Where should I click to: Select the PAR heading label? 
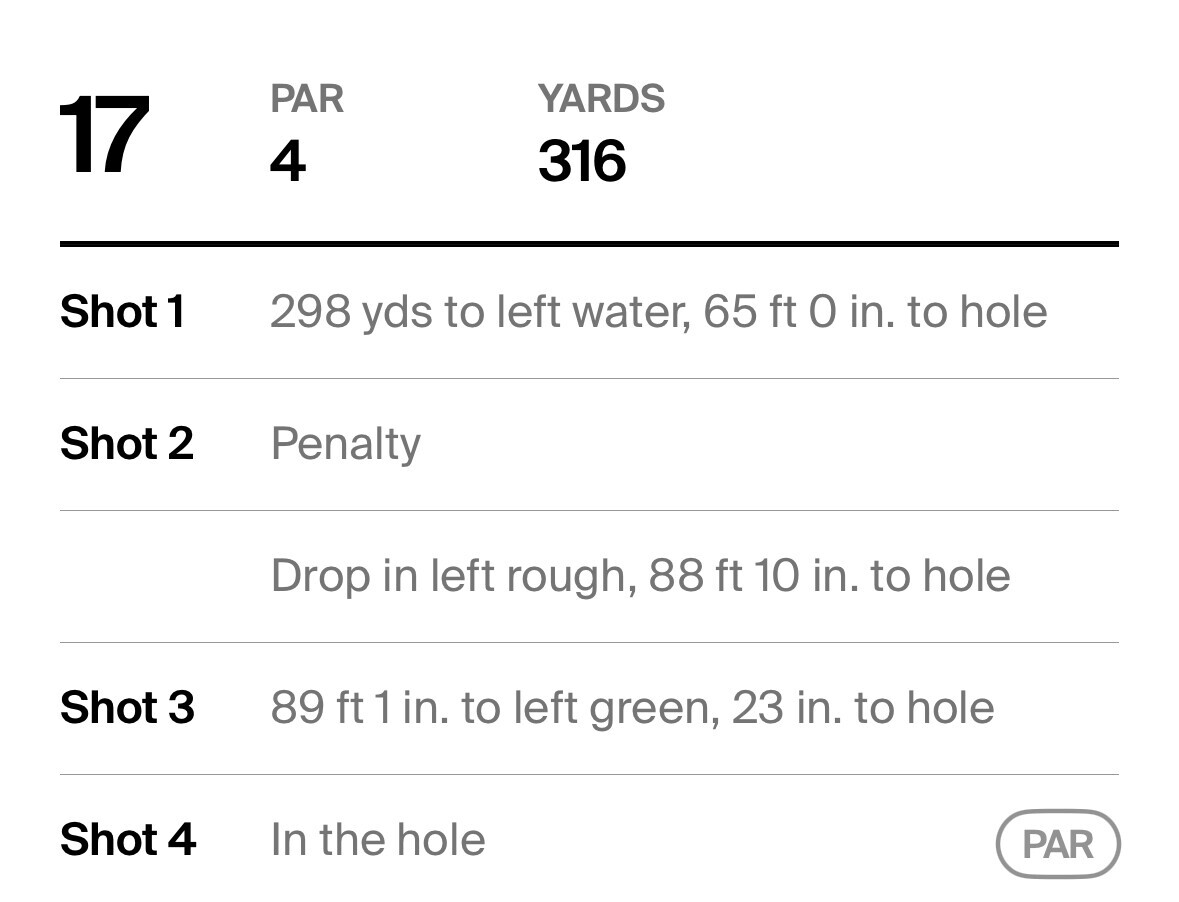pyautogui.click(x=306, y=99)
